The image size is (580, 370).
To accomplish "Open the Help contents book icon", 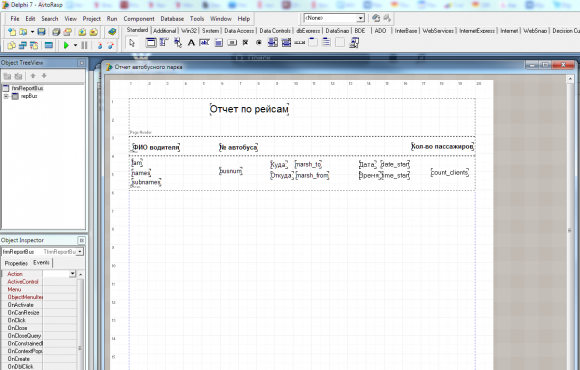I will pyautogui.click(x=112, y=32).
